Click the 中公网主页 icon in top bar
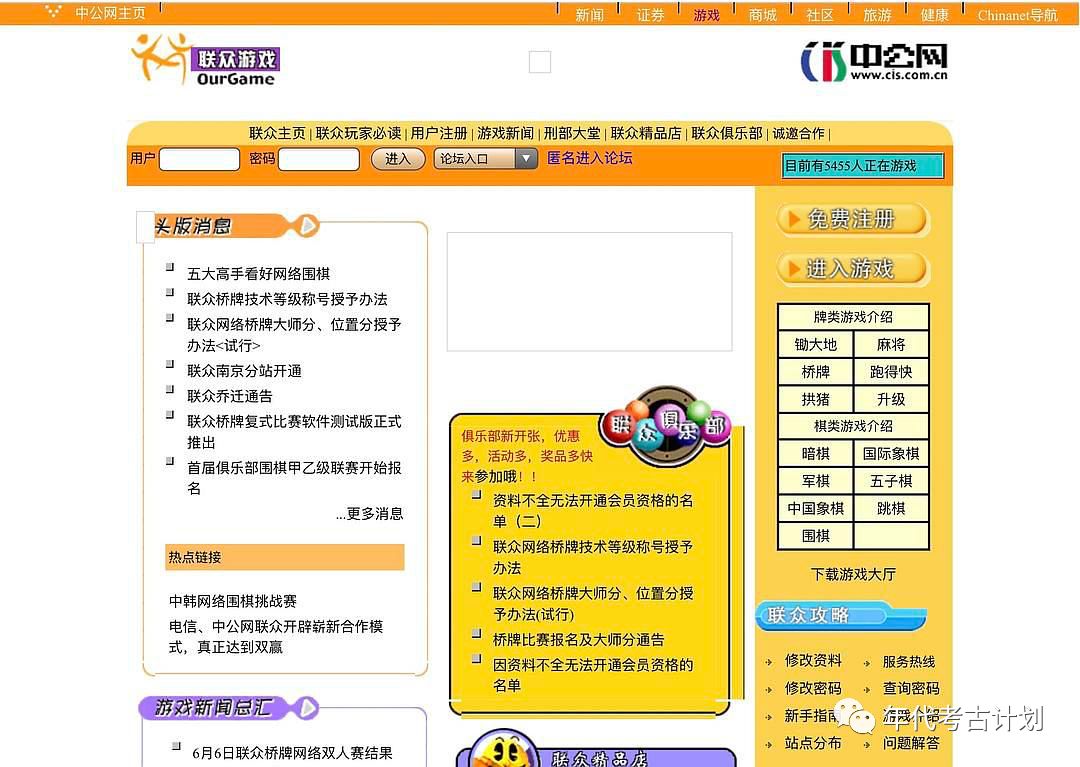The height and width of the screenshot is (767, 1080). tap(54, 13)
